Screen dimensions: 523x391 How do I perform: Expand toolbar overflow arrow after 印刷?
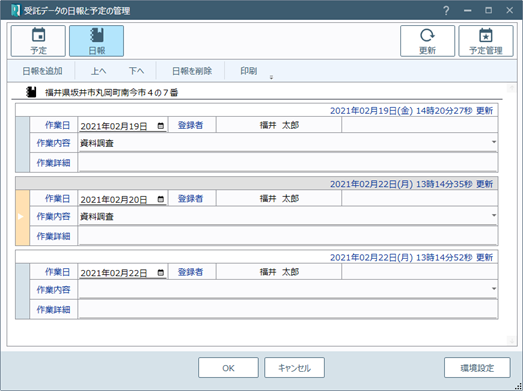pos(271,77)
